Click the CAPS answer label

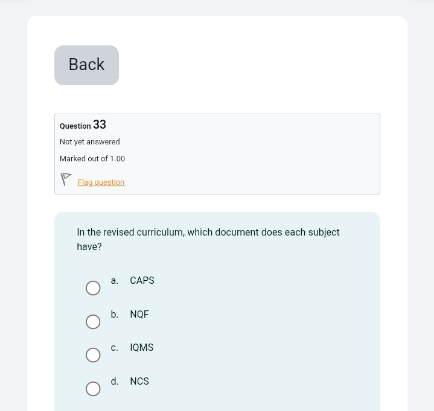(x=142, y=281)
